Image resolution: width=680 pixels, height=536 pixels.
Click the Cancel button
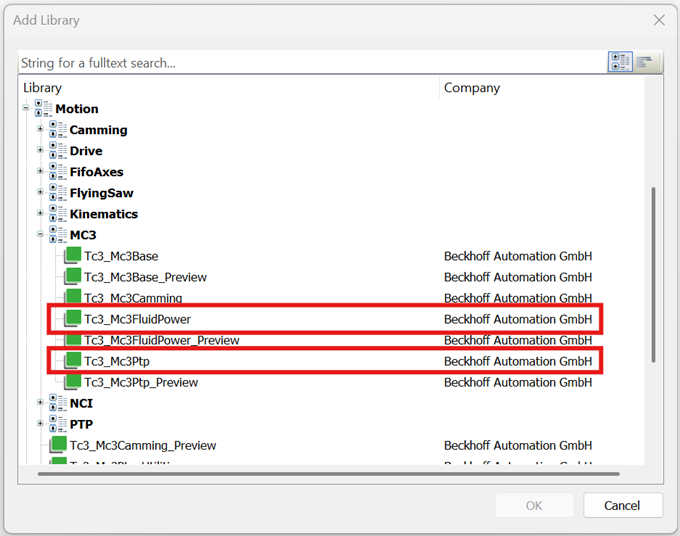tap(623, 505)
